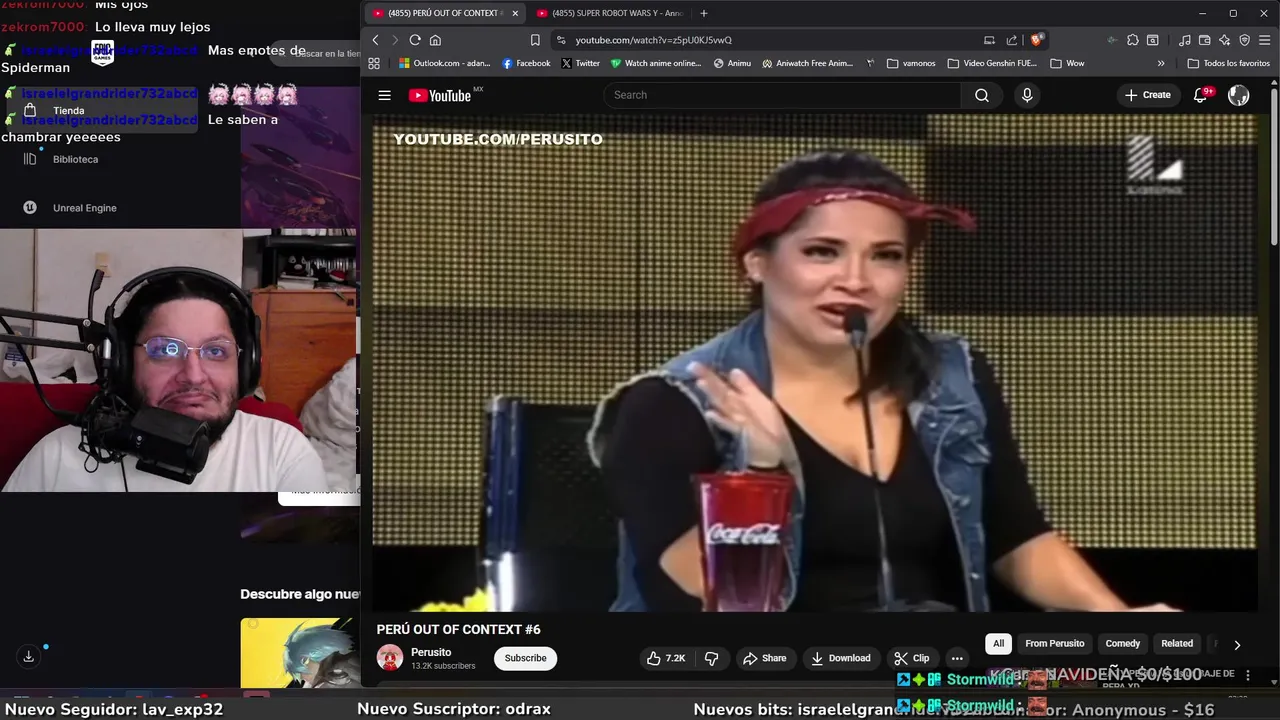The height and width of the screenshot is (720, 1280).
Task: Click the YouTube search magnifier button
Action: 982,95
